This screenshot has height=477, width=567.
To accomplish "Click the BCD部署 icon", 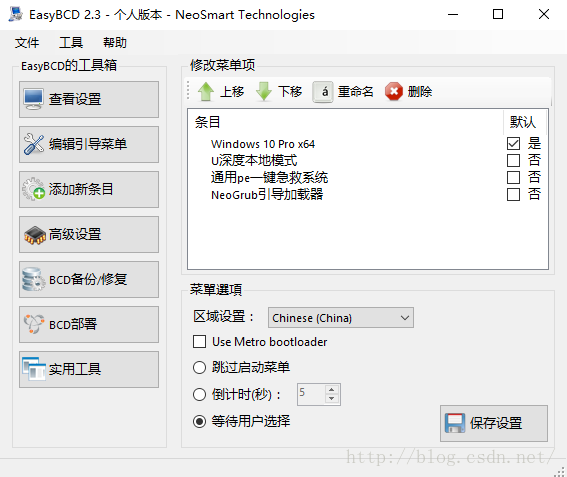I will 34,324.
